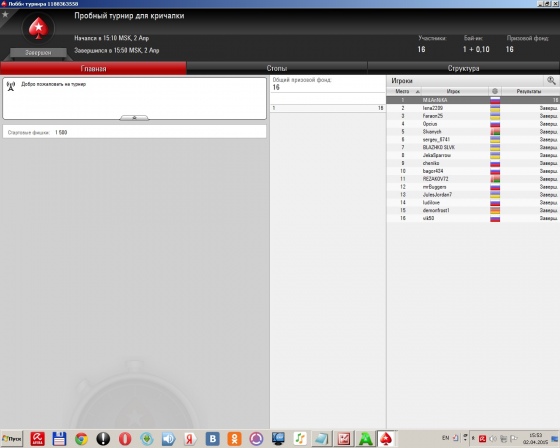Click the blue floppy disk taskbar icon
Viewport: 560px width, 448px height.
click(x=59, y=439)
